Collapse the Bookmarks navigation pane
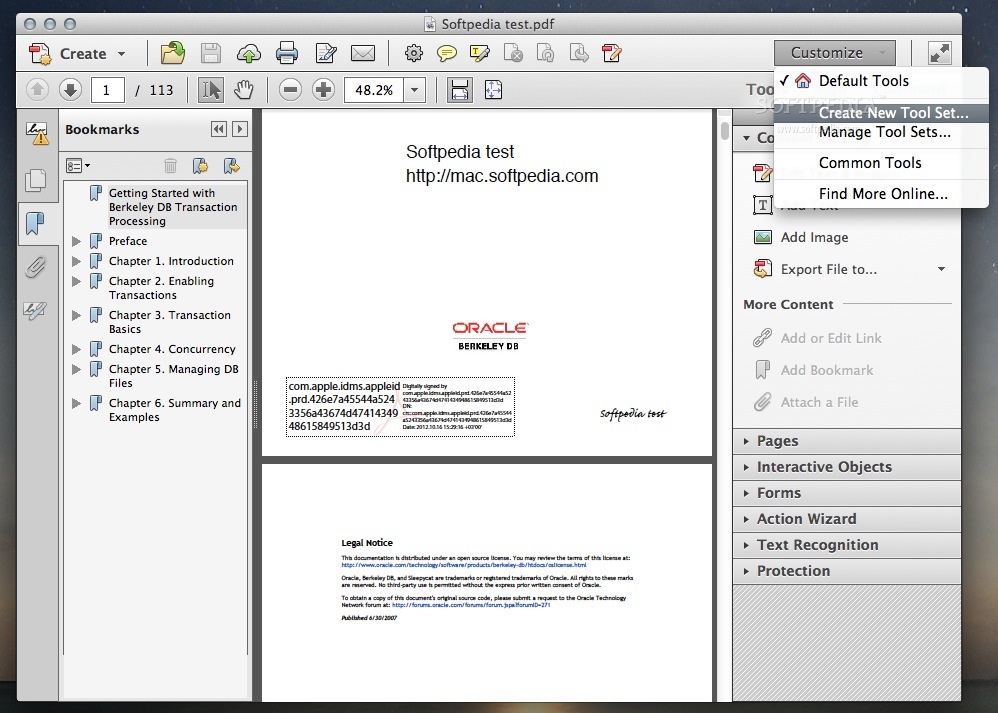The width and height of the screenshot is (998, 713). [x=218, y=129]
